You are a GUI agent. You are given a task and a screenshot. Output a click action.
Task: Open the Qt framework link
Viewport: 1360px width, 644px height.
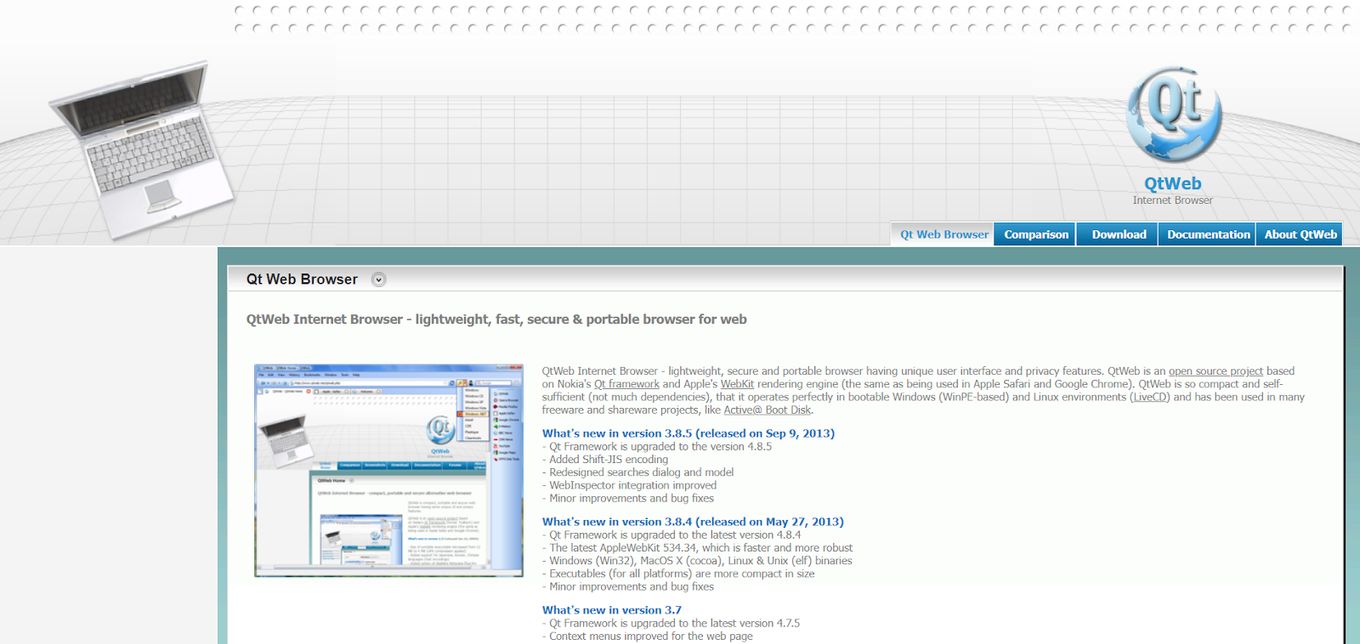pyautogui.click(x=627, y=384)
